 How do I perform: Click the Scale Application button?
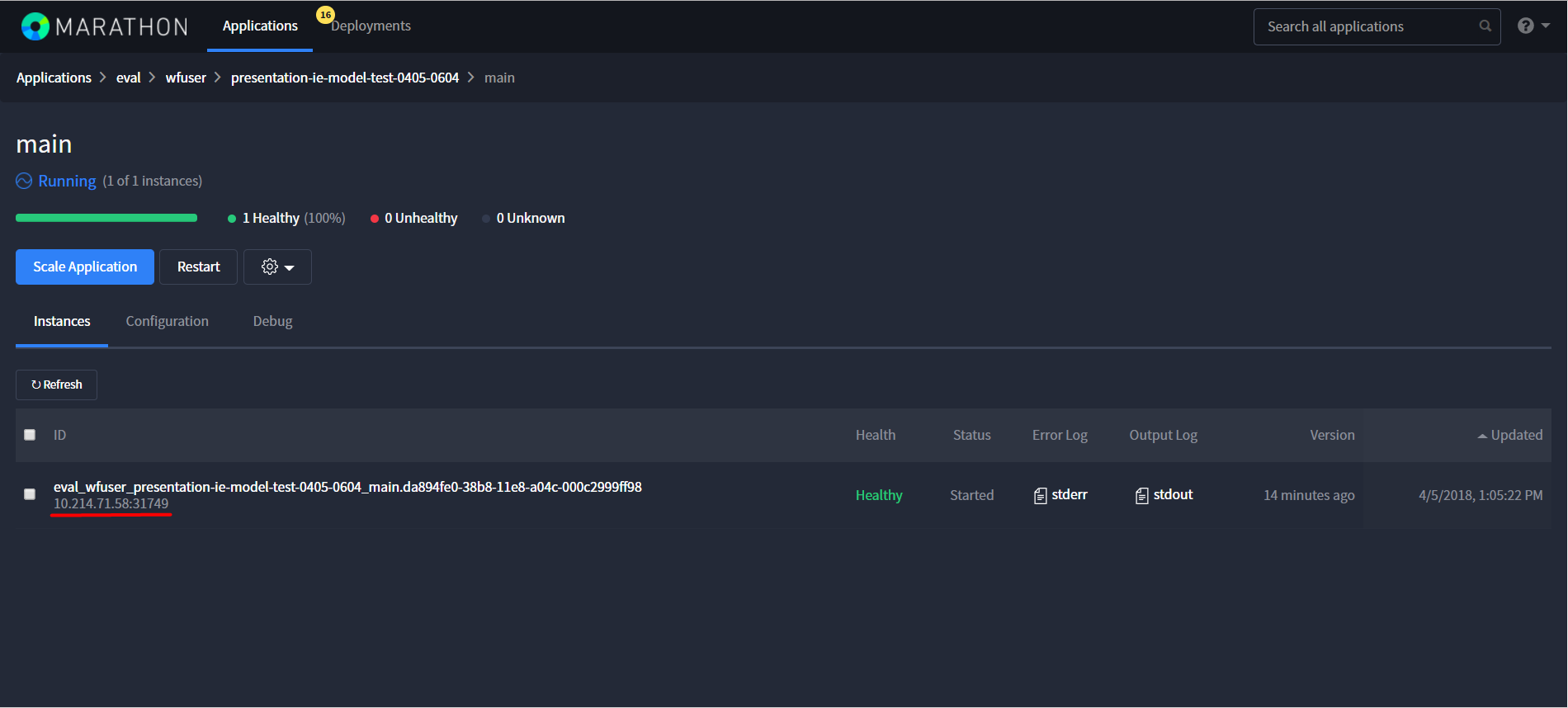coord(85,267)
